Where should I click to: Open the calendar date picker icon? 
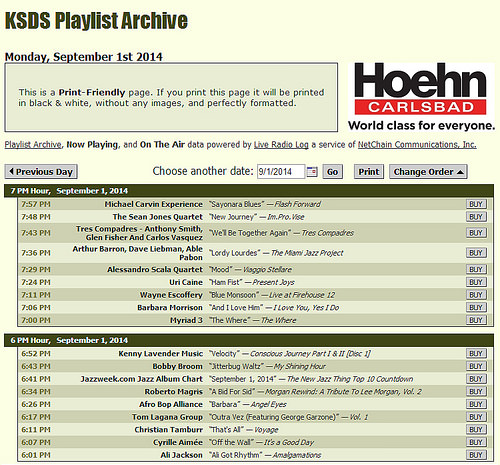(312, 172)
